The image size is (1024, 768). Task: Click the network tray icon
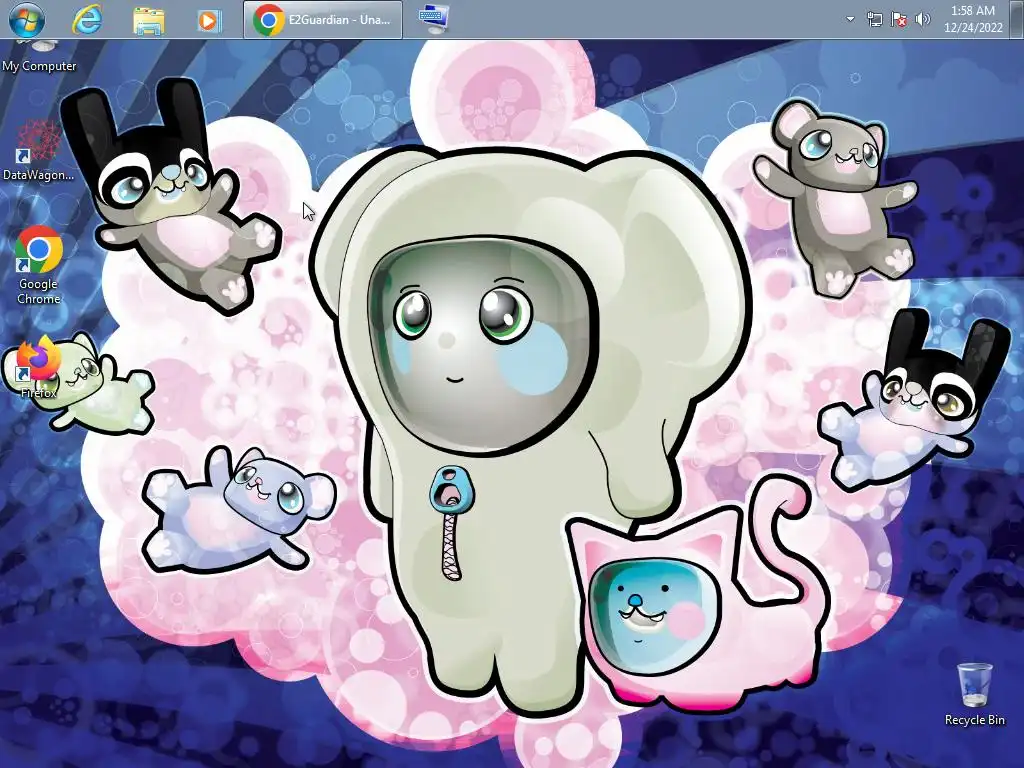(874, 20)
